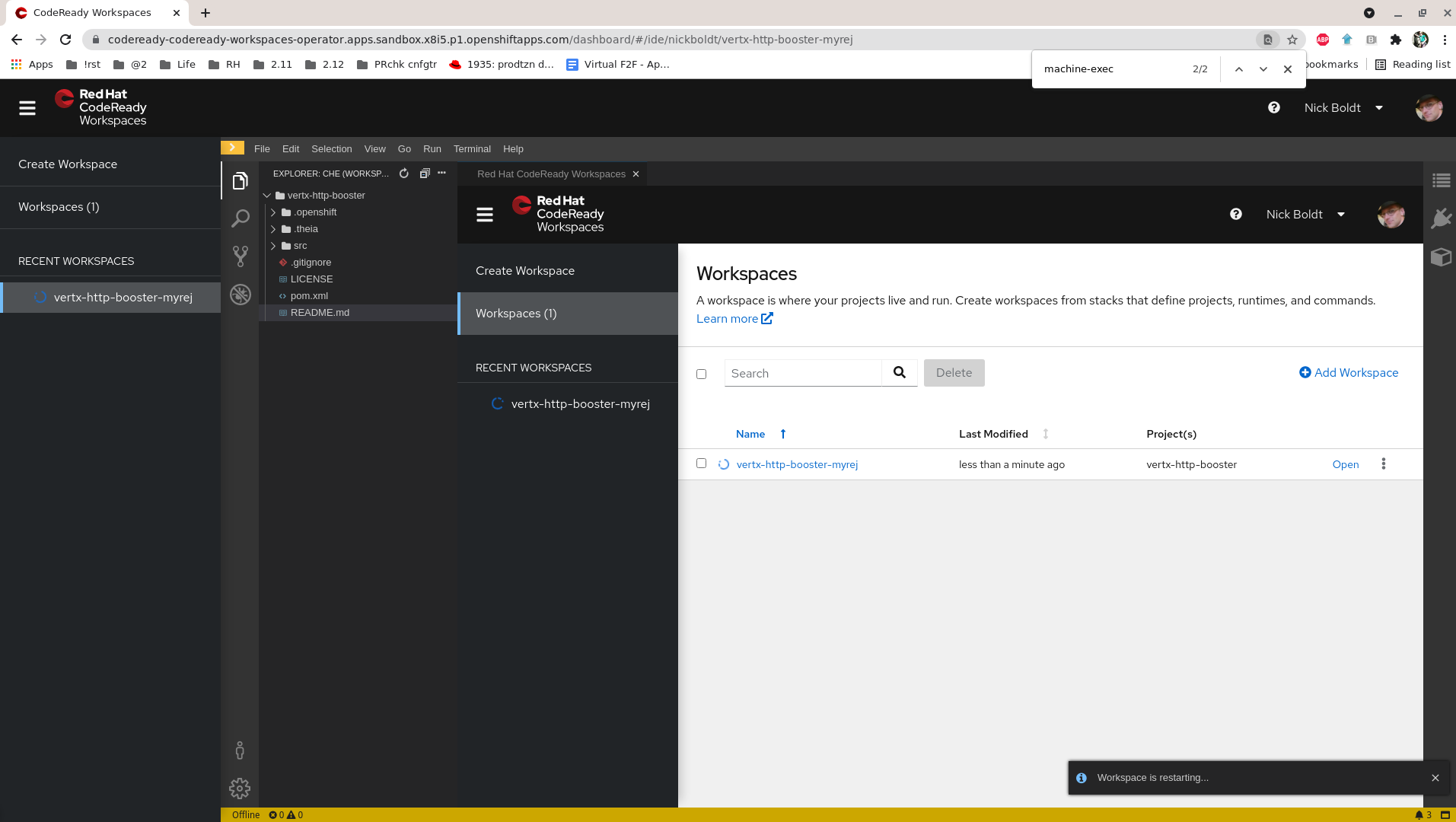Viewport: 1456px width, 822px height.
Task: Collapse all folders in Explorer
Action: coord(425,174)
